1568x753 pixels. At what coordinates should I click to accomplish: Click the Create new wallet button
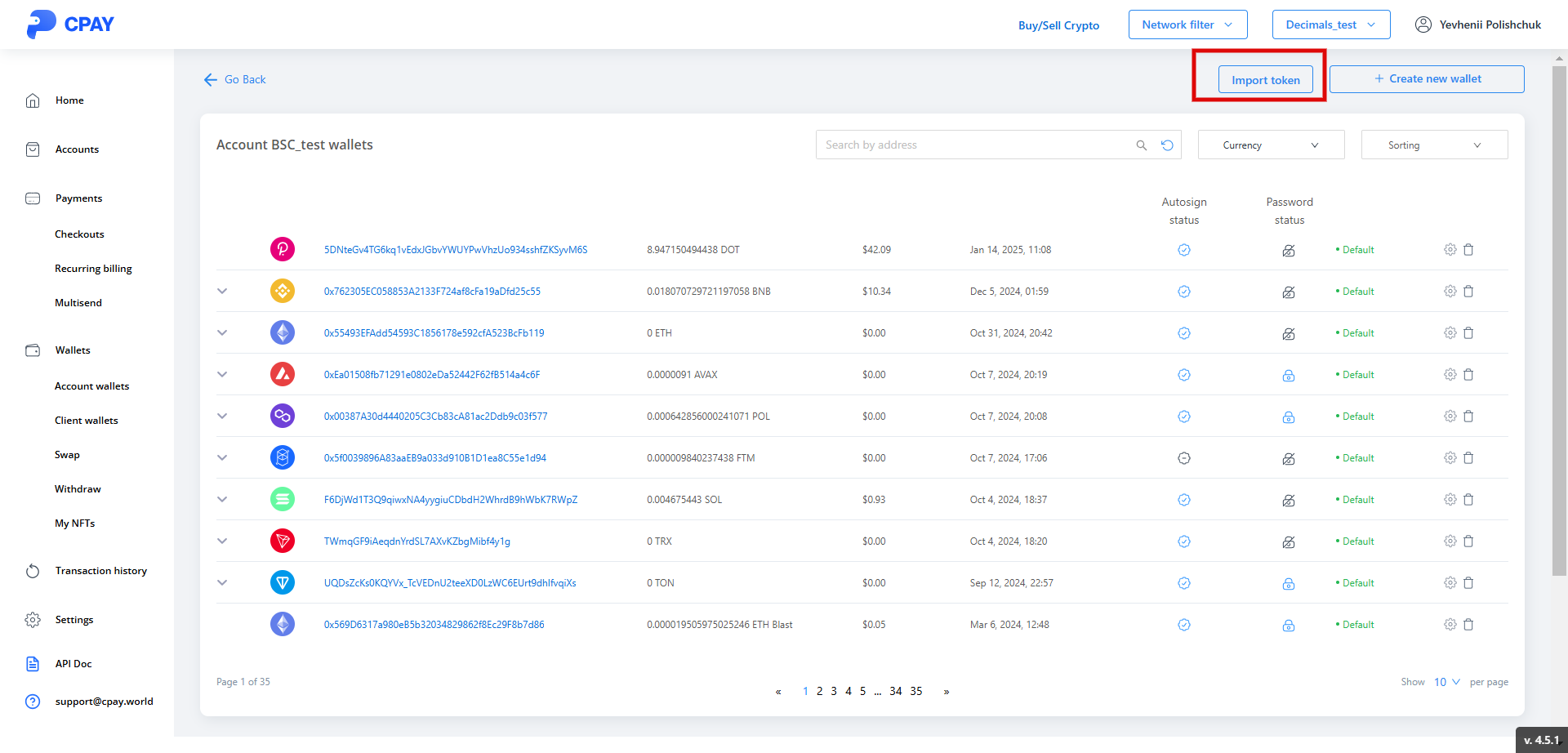[1426, 79]
